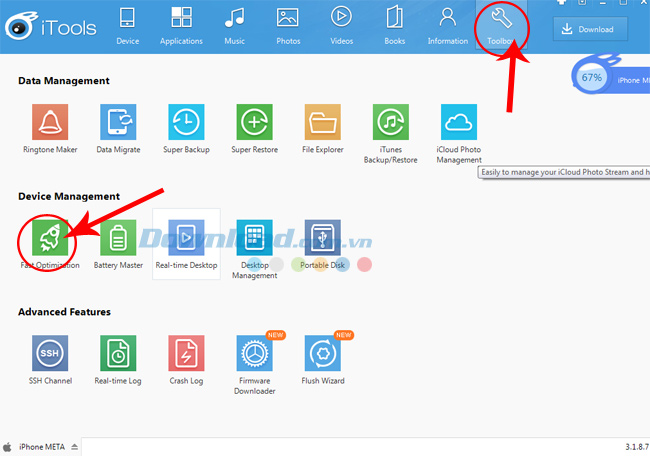The height and width of the screenshot is (456, 650).
Task: Open Battery Master
Action: point(117,239)
